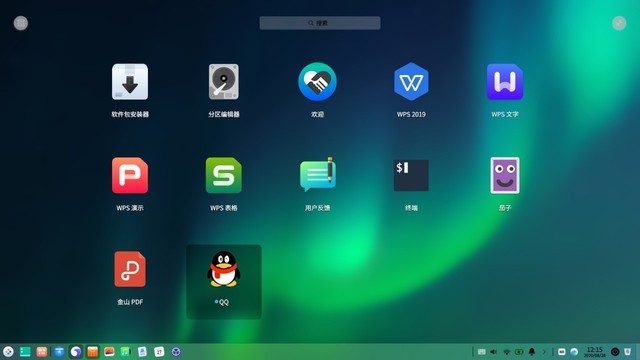Screen dimensions: 640x360
Task: Switch launcher to category view mode
Action: coord(21,23)
